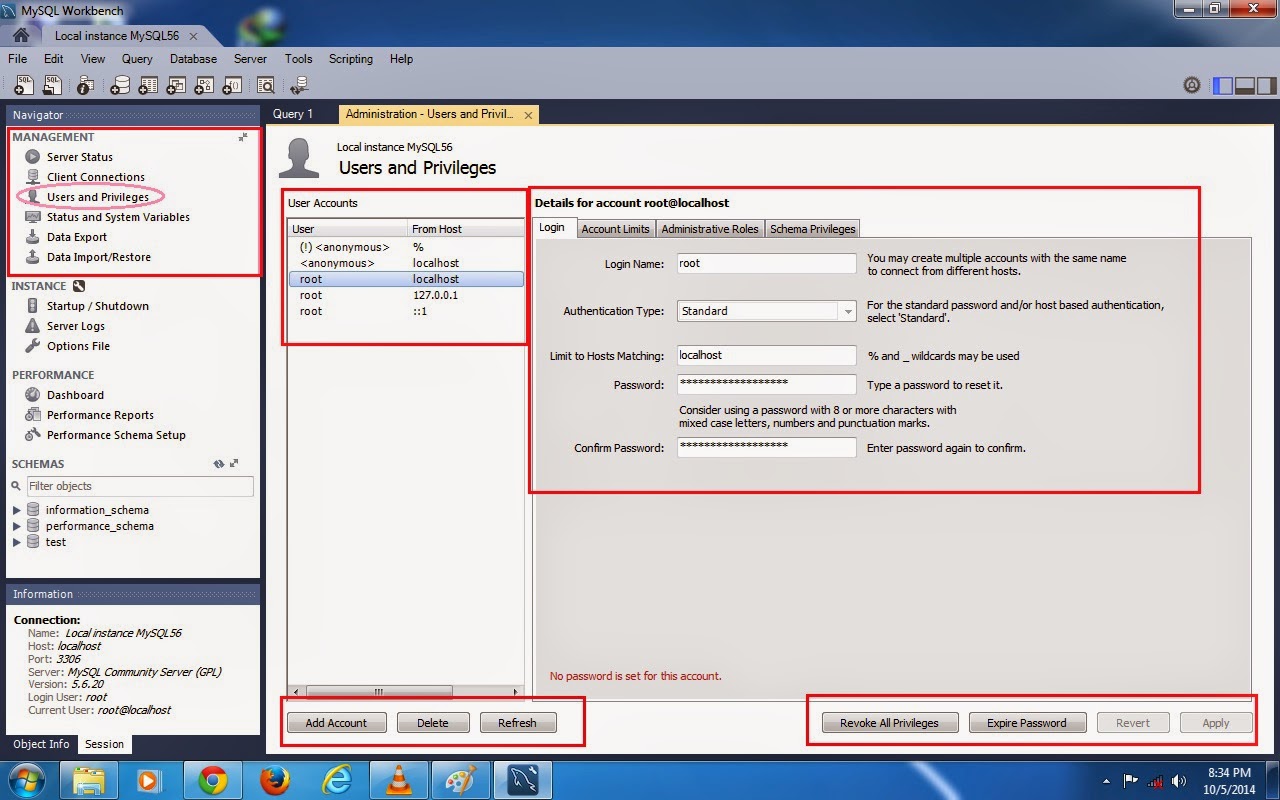Switch to the Administrative Roles tab
The image size is (1280, 800).
point(710,229)
